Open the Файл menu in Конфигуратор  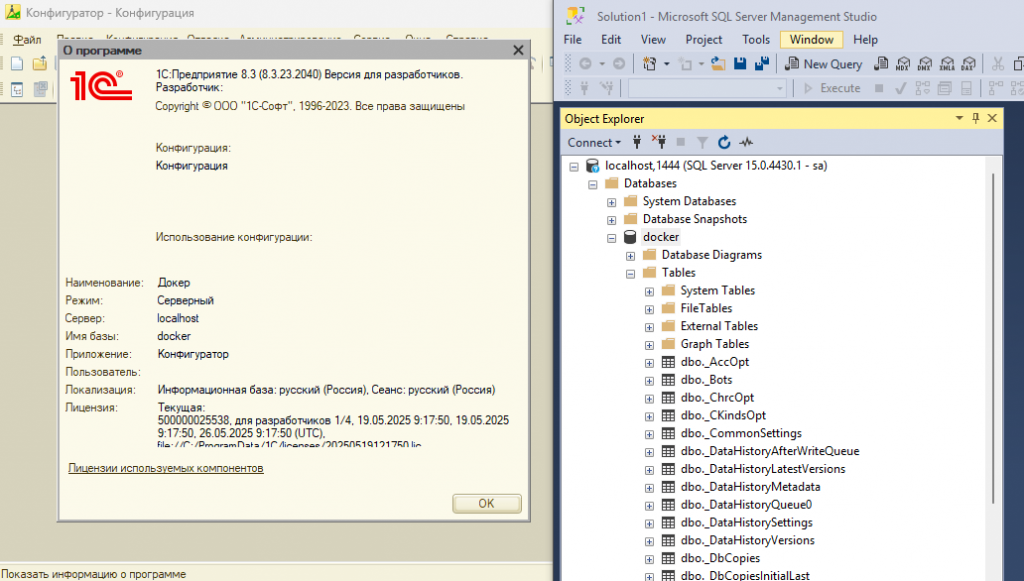(x=27, y=40)
